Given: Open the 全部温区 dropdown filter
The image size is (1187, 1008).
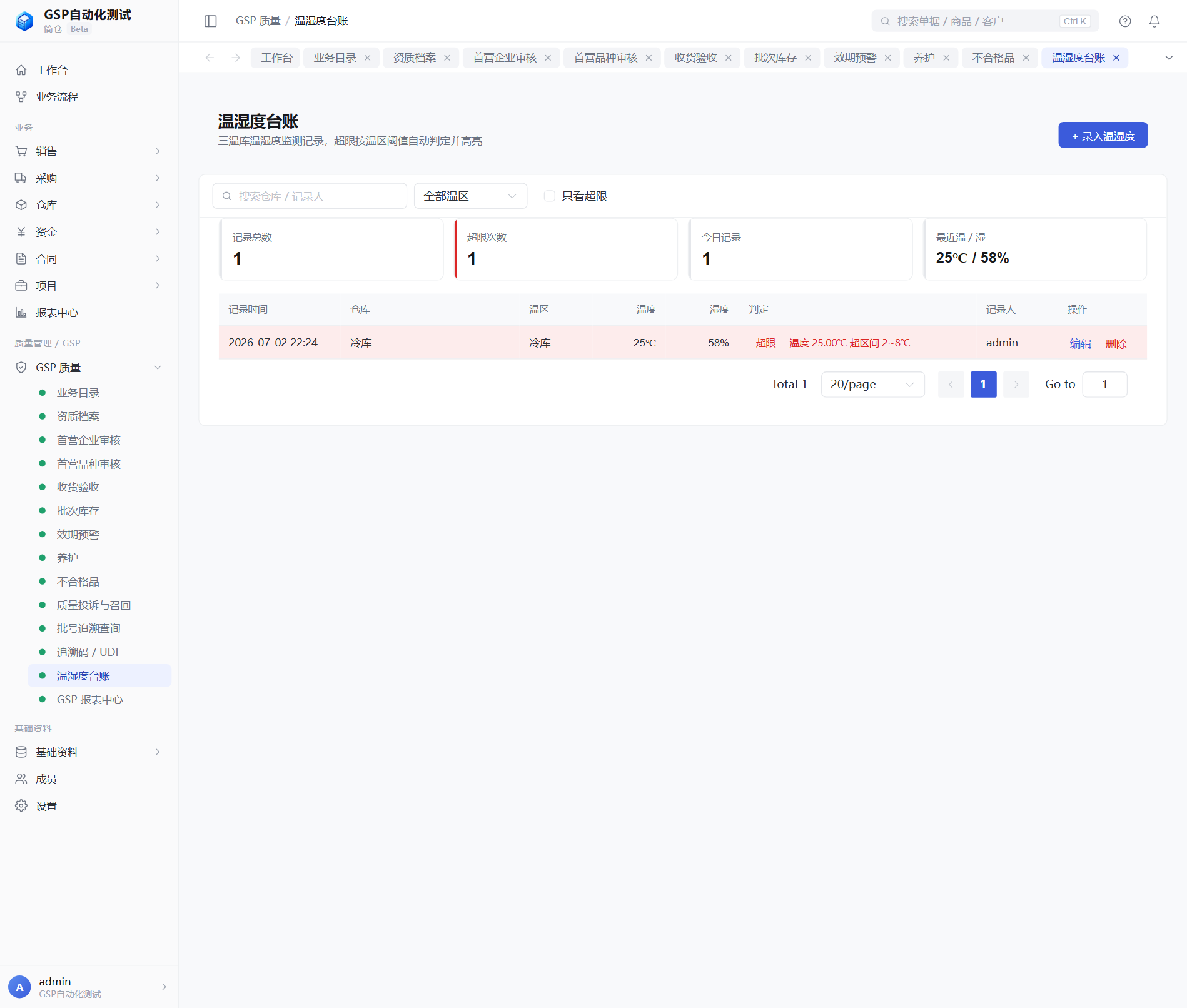Looking at the screenshot, I should [470, 196].
